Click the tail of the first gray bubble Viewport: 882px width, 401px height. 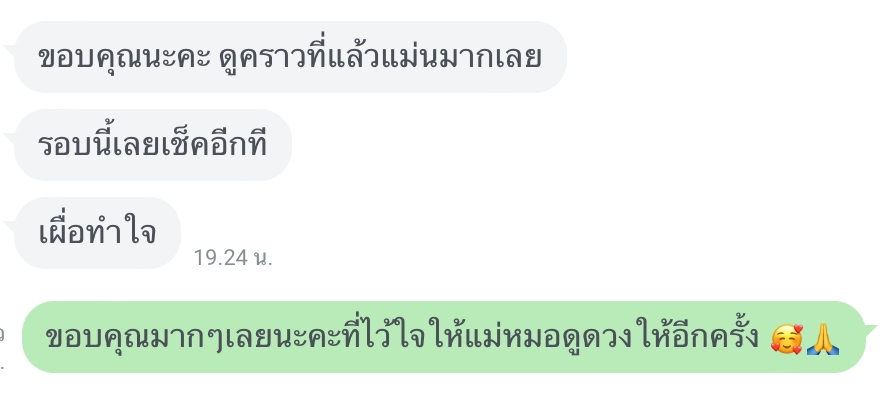(x=9, y=50)
